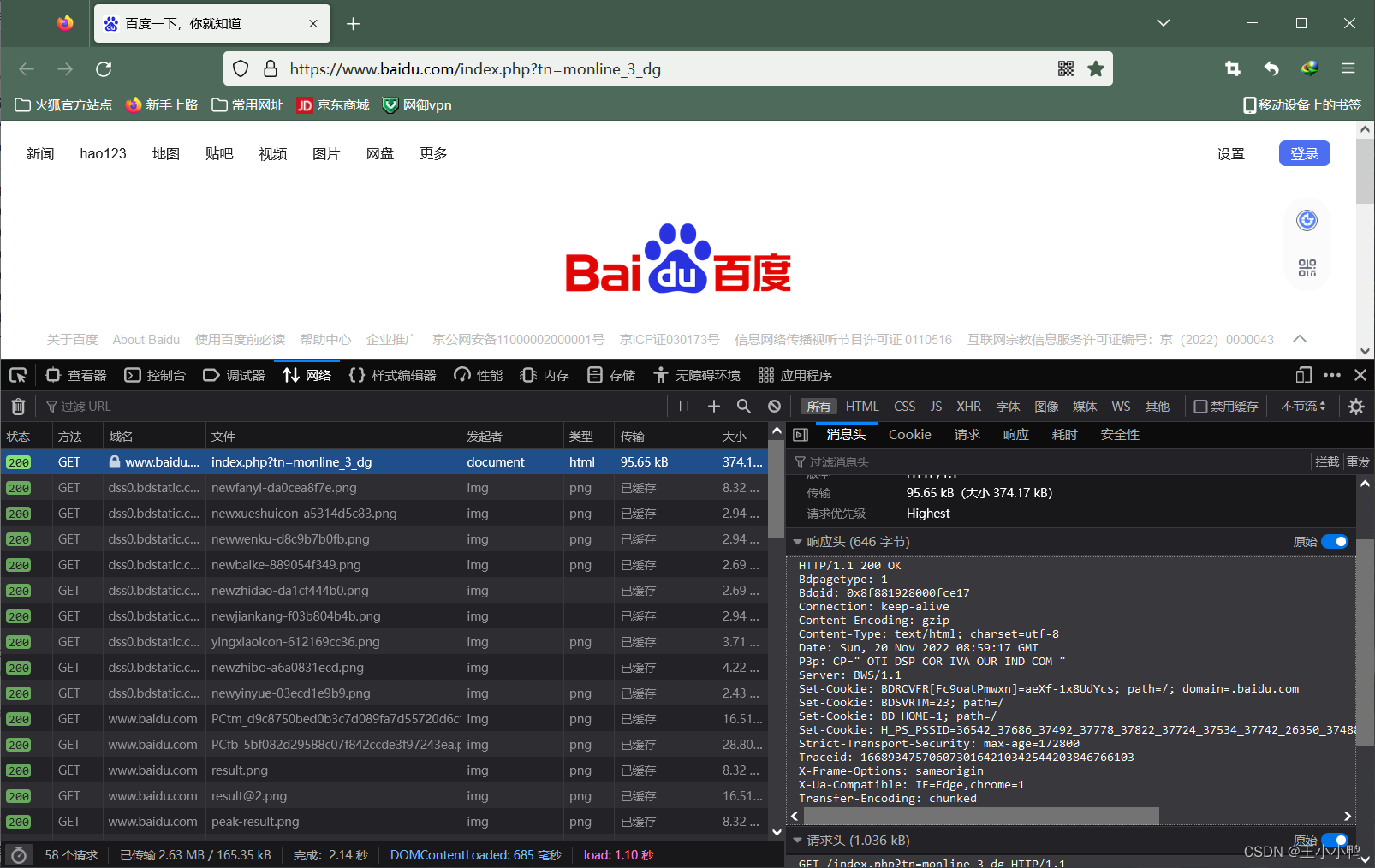This screenshot has height=868, width=1375.
Task: Open the Accessibility (无障碍环境) panel
Action: coord(697,375)
